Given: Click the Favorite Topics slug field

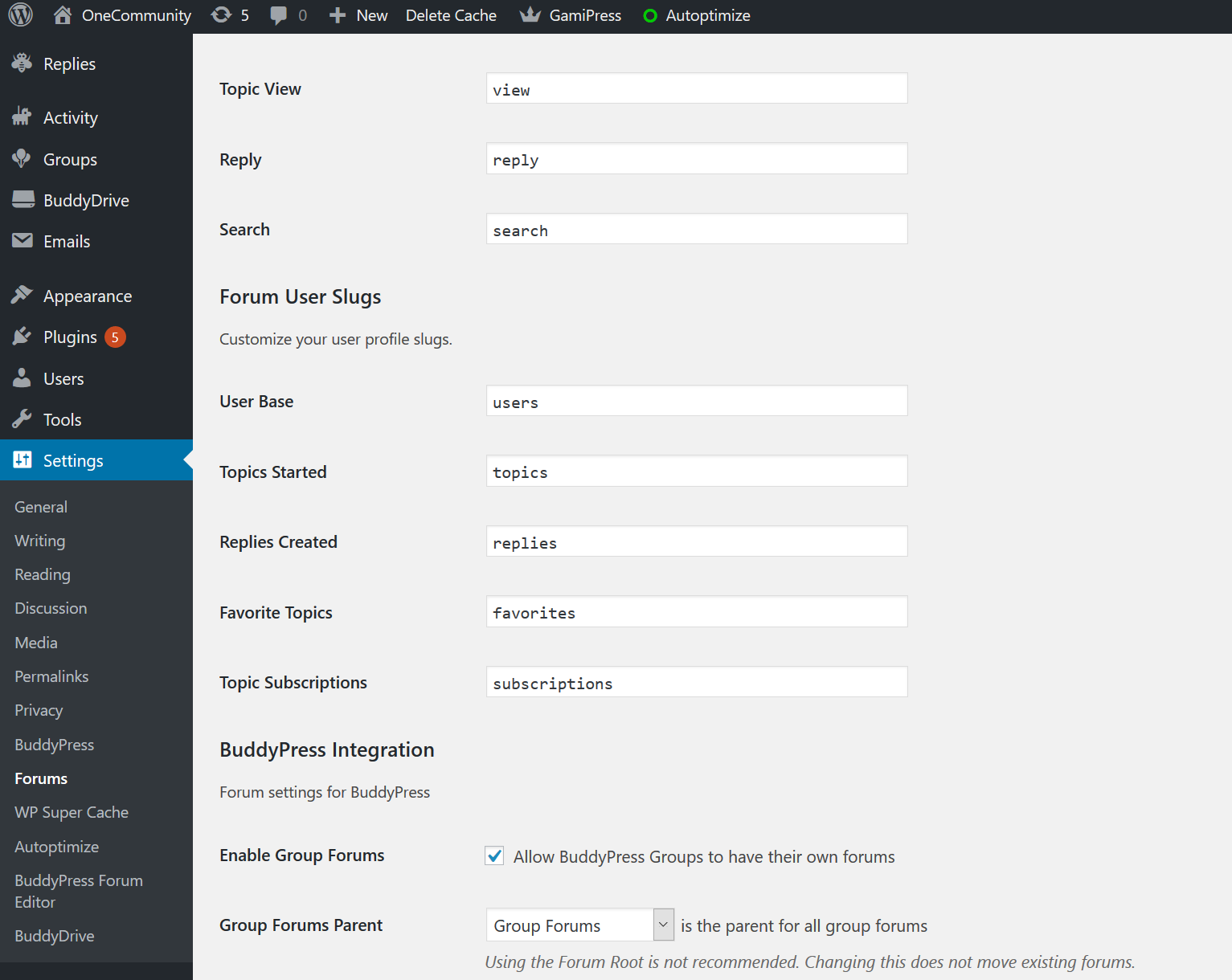Looking at the screenshot, I should (x=697, y=611).
